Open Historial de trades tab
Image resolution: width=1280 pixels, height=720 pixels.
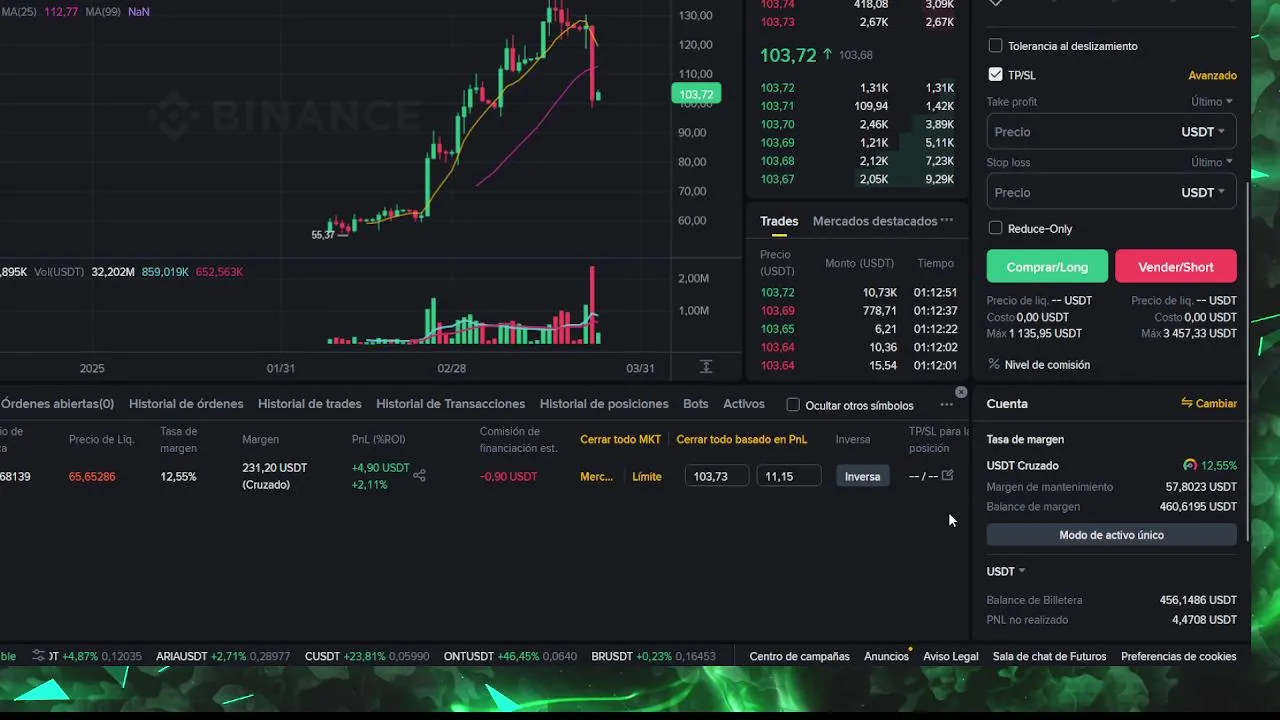pos(310,404)
